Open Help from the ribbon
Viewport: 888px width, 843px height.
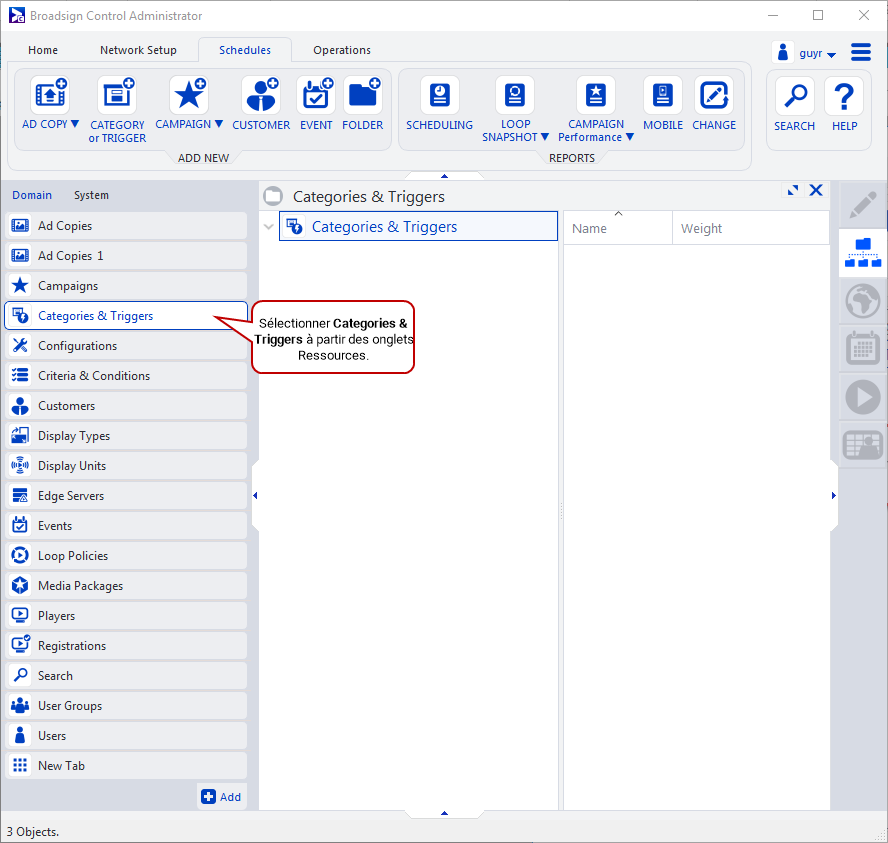(x=844, y=97)
